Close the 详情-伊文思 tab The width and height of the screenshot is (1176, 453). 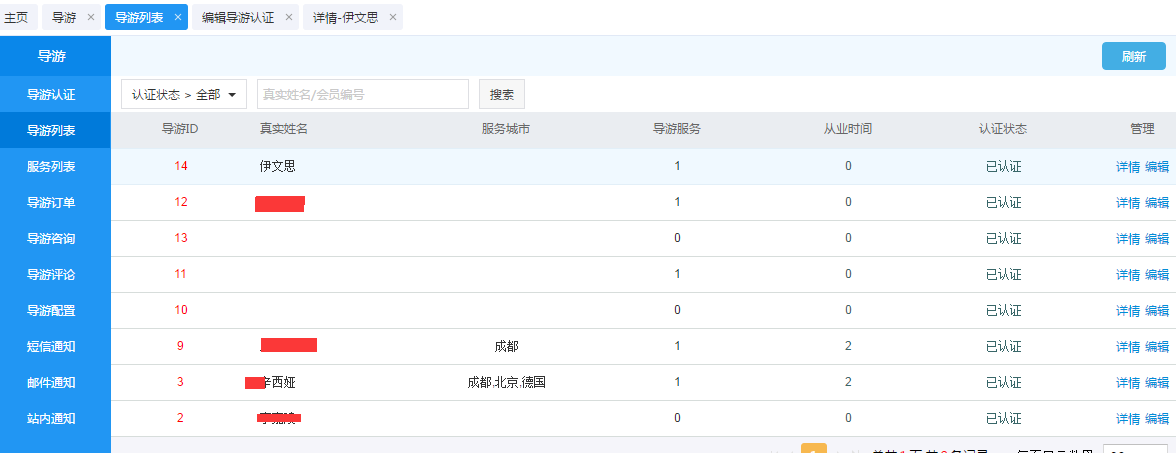pos(392,18)
